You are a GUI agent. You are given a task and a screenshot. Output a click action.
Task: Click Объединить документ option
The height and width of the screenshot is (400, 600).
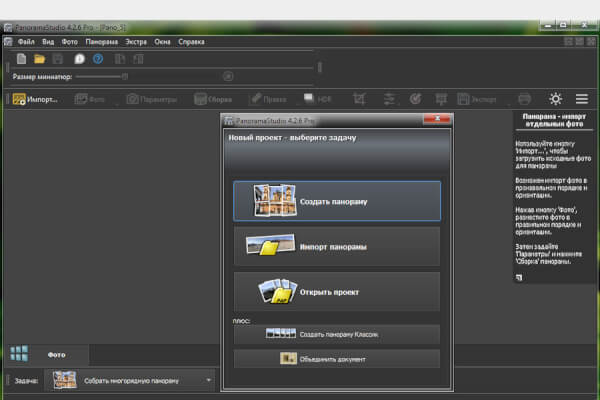pyautogui.click(x=337, y=359)
